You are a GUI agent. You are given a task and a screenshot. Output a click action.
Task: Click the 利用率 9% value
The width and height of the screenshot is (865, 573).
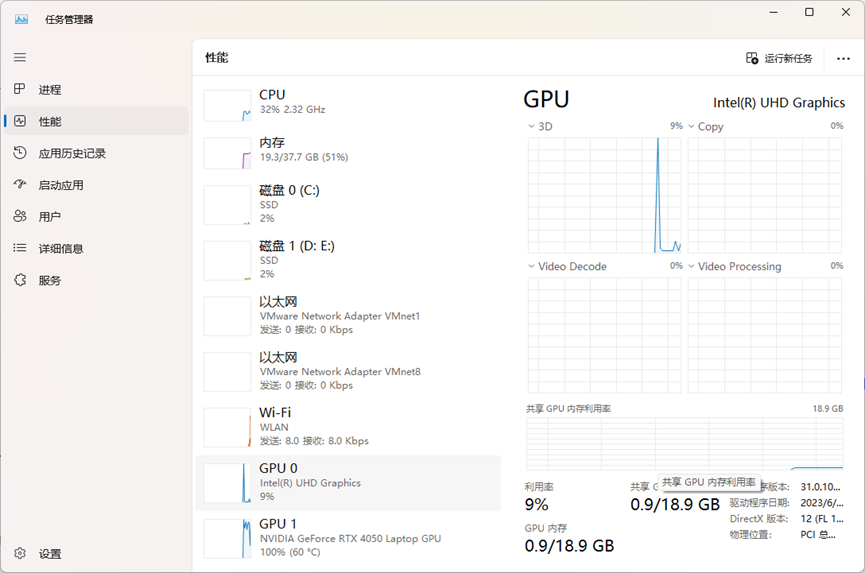[x=536, y=504]
